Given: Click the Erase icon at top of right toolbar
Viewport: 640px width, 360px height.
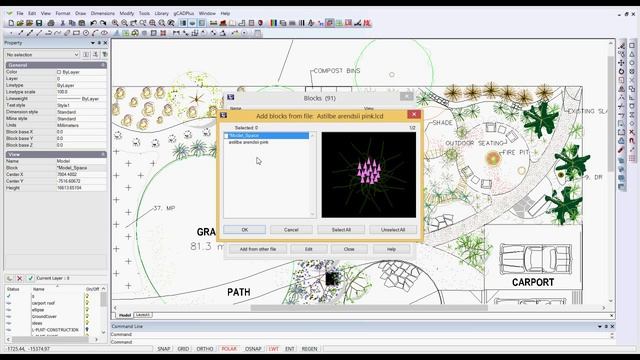Looking at the screenshot, I should 621,45.
